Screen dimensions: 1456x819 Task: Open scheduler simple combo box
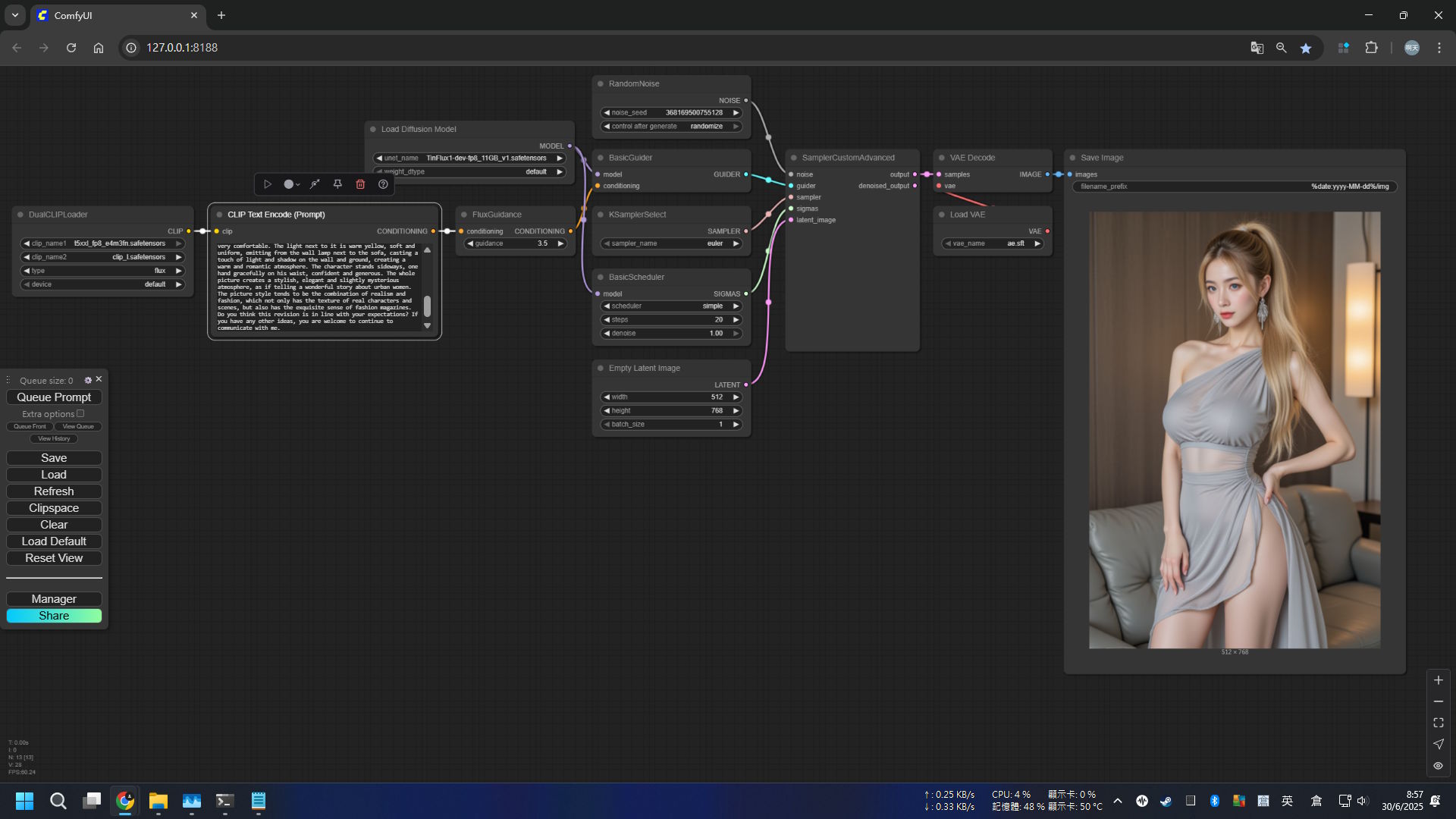[x=671, y=306]
